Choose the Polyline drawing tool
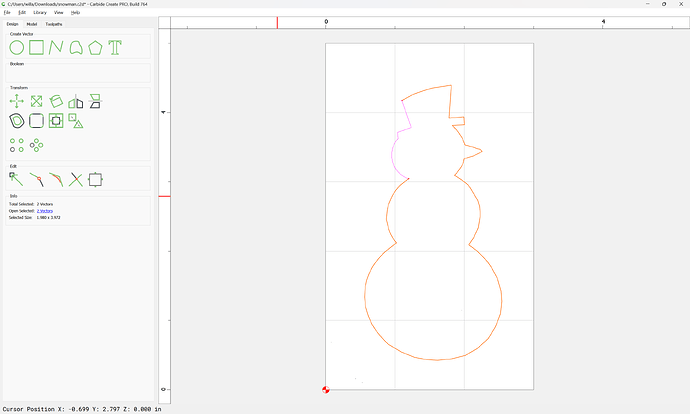Screen dimensions: 690x414 (56, 47)
